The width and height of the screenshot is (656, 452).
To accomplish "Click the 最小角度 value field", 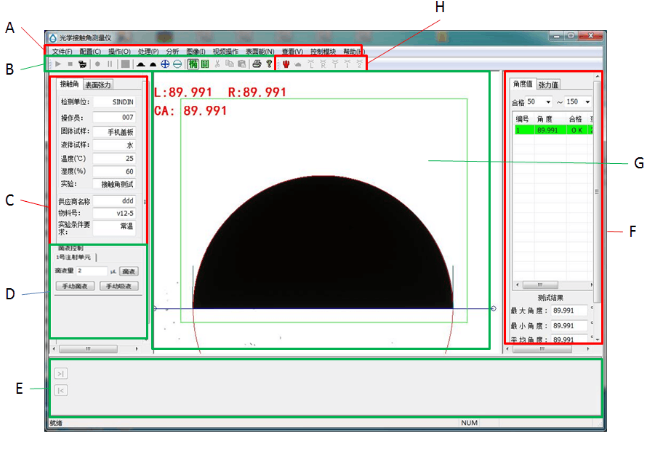I will click(x=569, y=325).
